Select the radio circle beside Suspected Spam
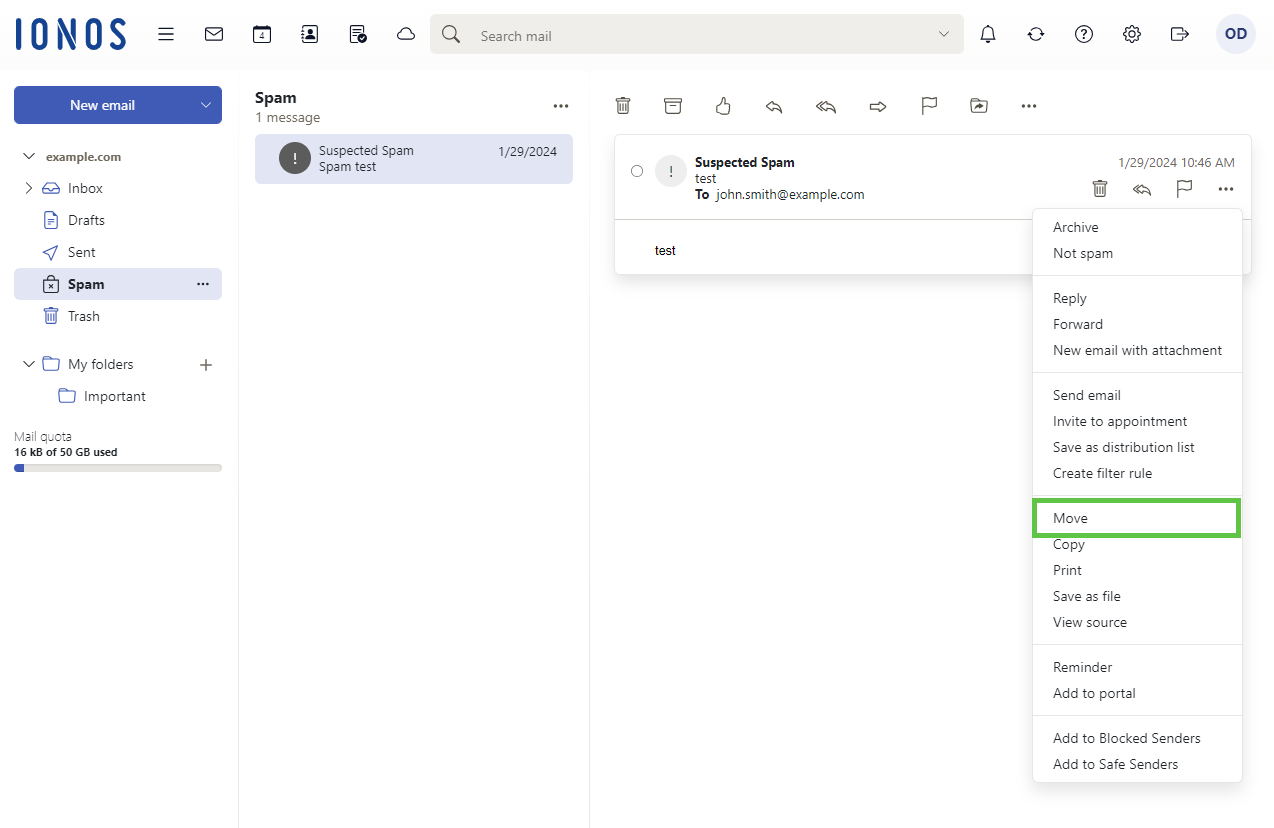This screenshot has height=828, width=1274. coord(637,171)
